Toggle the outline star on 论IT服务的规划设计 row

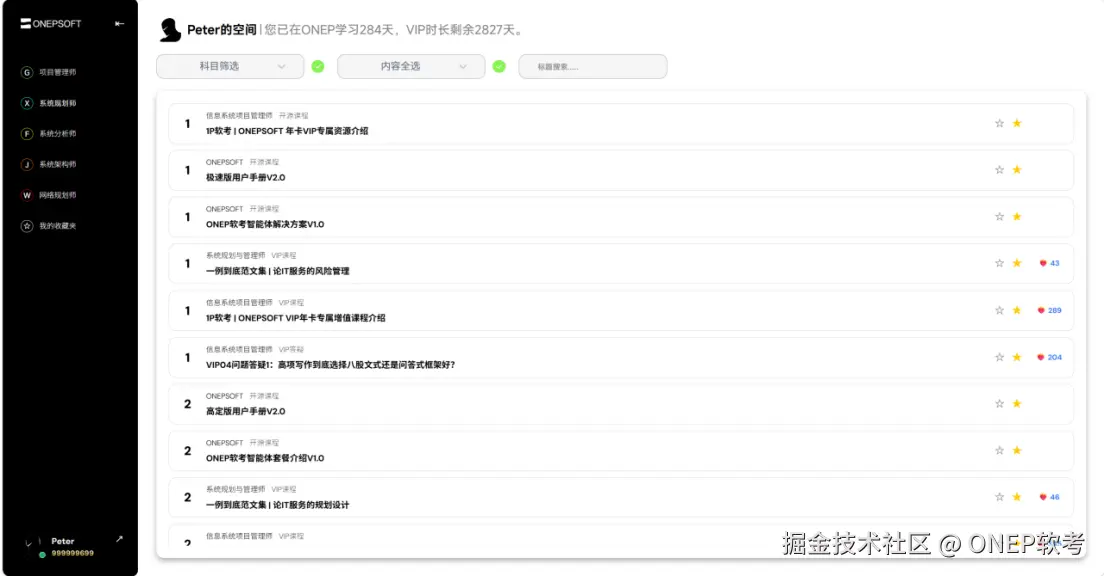click(999, 496)
